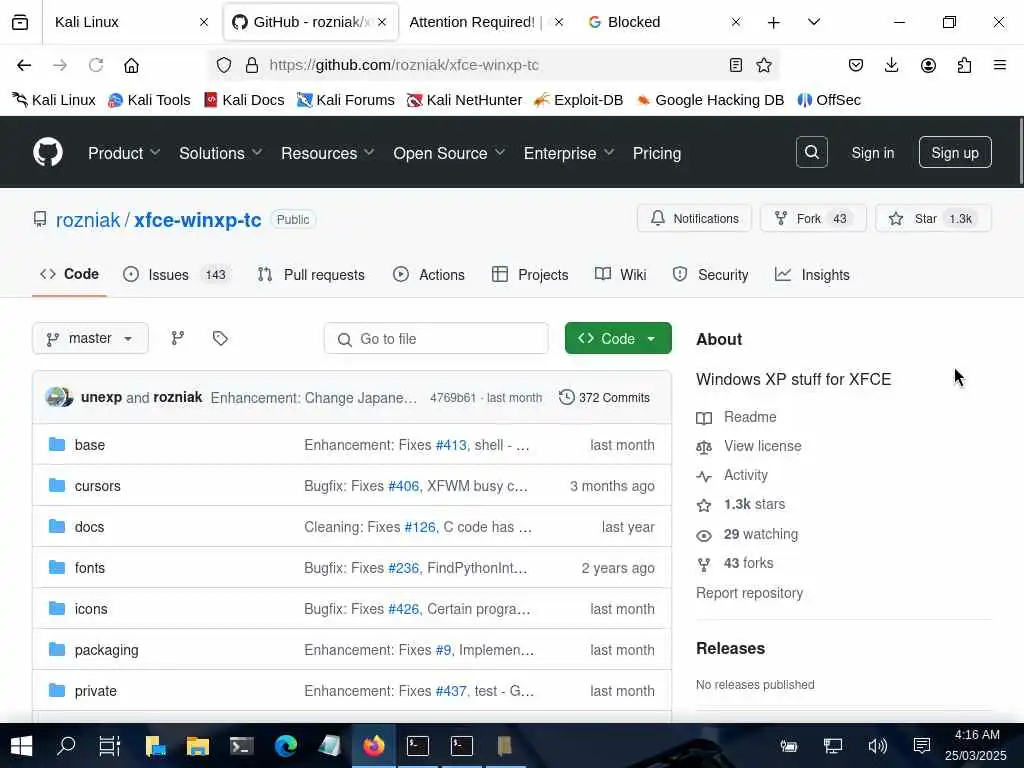Open the notification center icon in taskbar
Viewport: 1024px width, 768px height.
coord(921,745)
